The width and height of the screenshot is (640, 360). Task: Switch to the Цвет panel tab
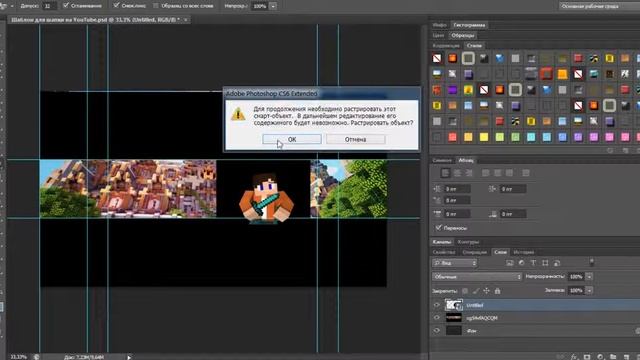[x=438, y=36]
